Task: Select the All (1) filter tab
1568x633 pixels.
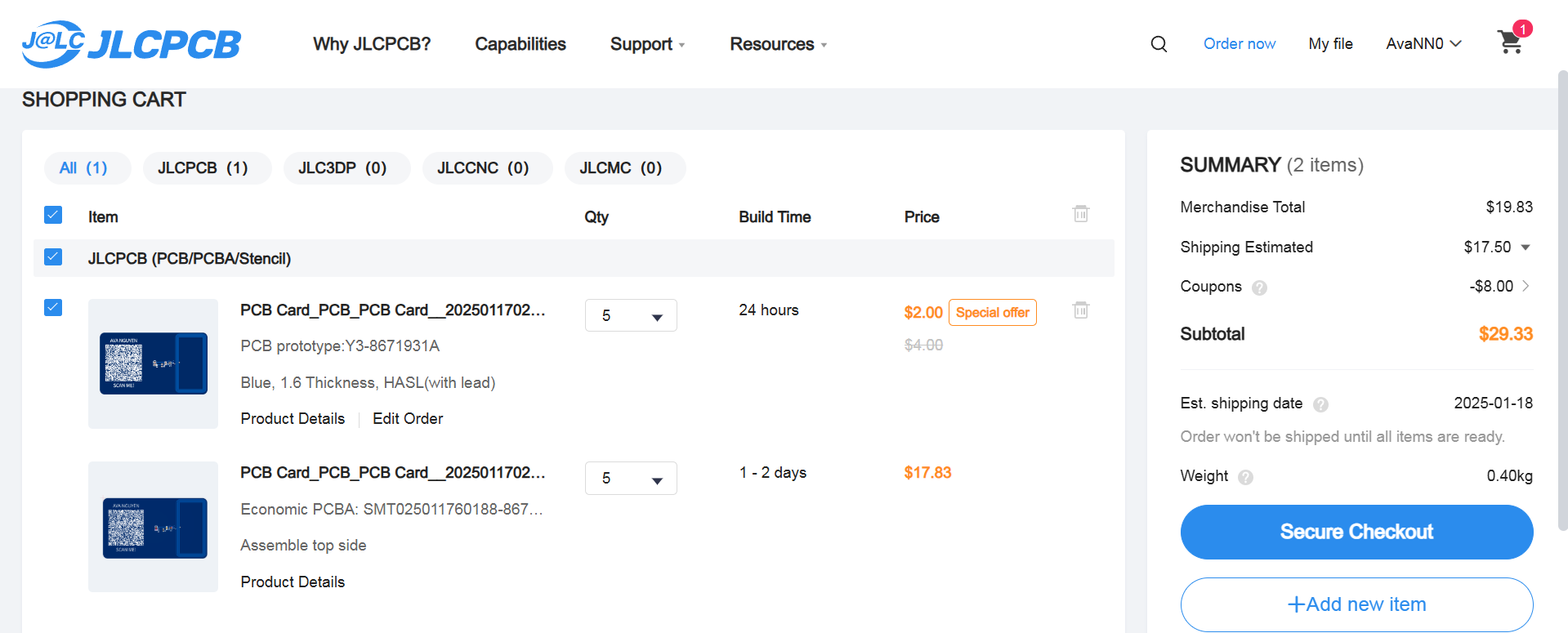Action: tap(87, 168)
